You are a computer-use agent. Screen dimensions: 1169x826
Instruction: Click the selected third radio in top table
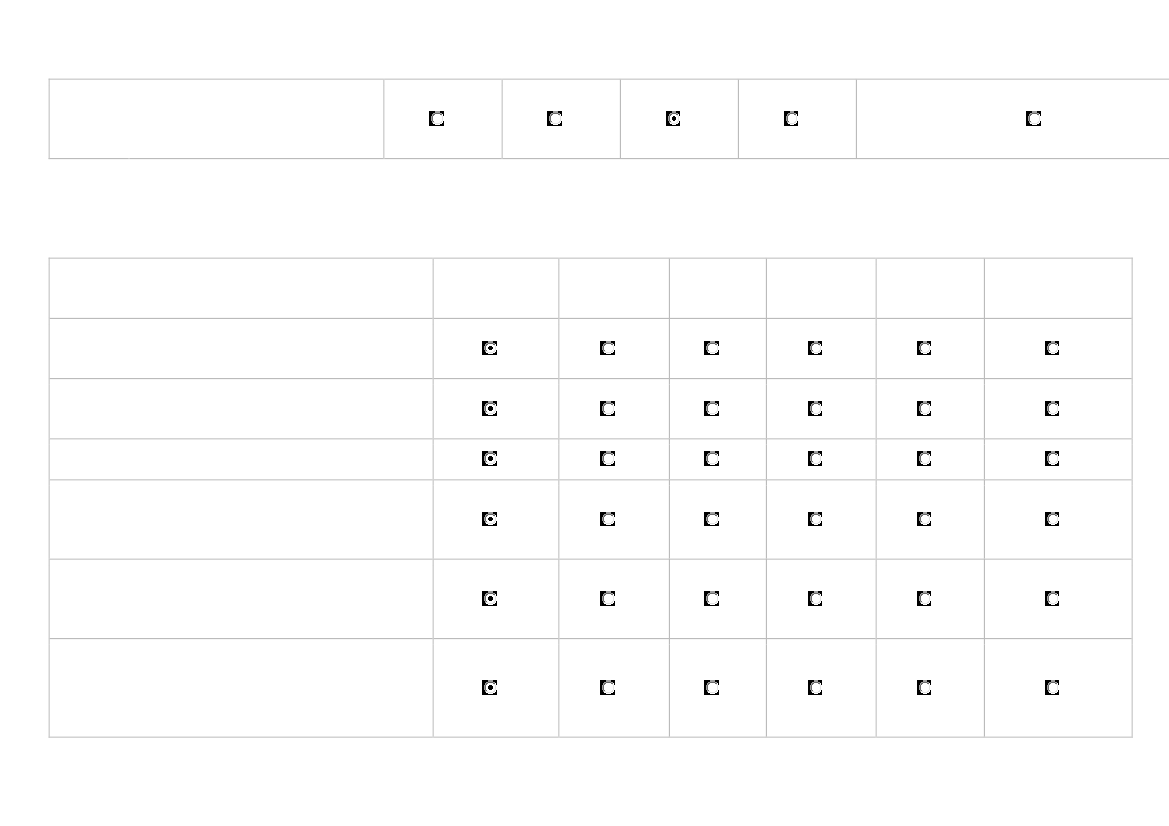(673, 119)
